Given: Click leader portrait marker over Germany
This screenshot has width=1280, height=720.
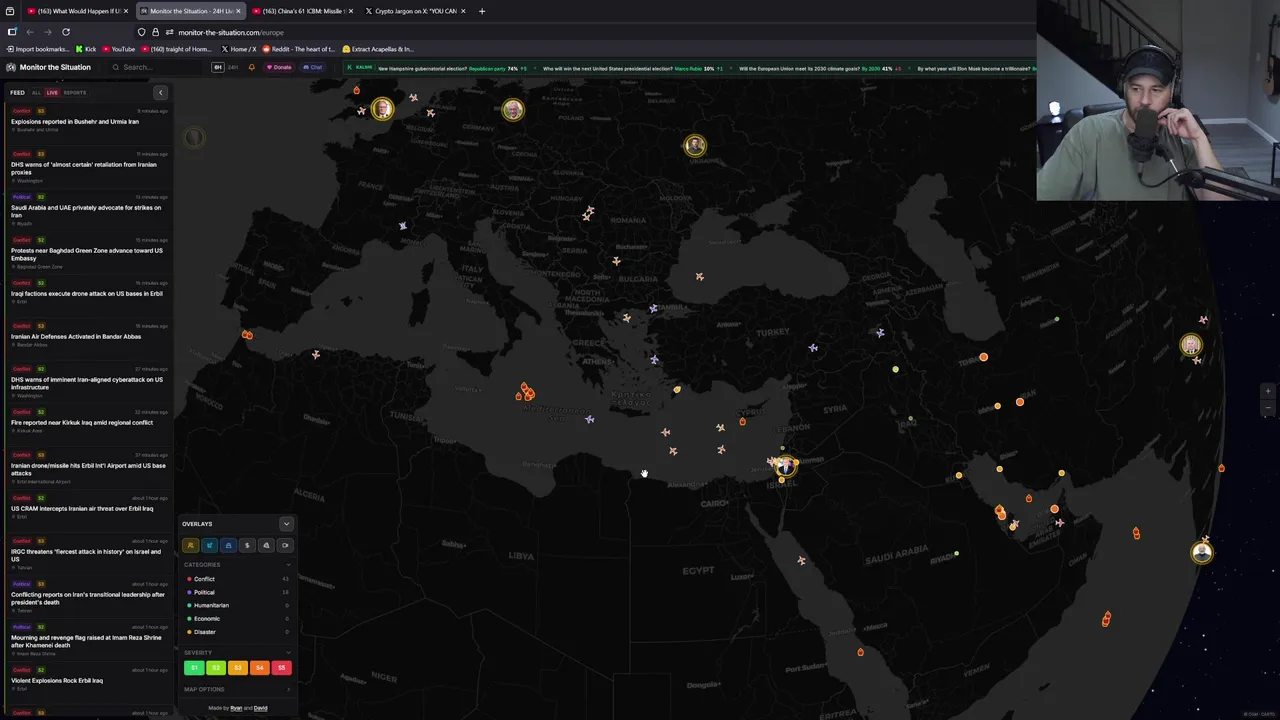Looking at the screenshot, I should point(513,109).
